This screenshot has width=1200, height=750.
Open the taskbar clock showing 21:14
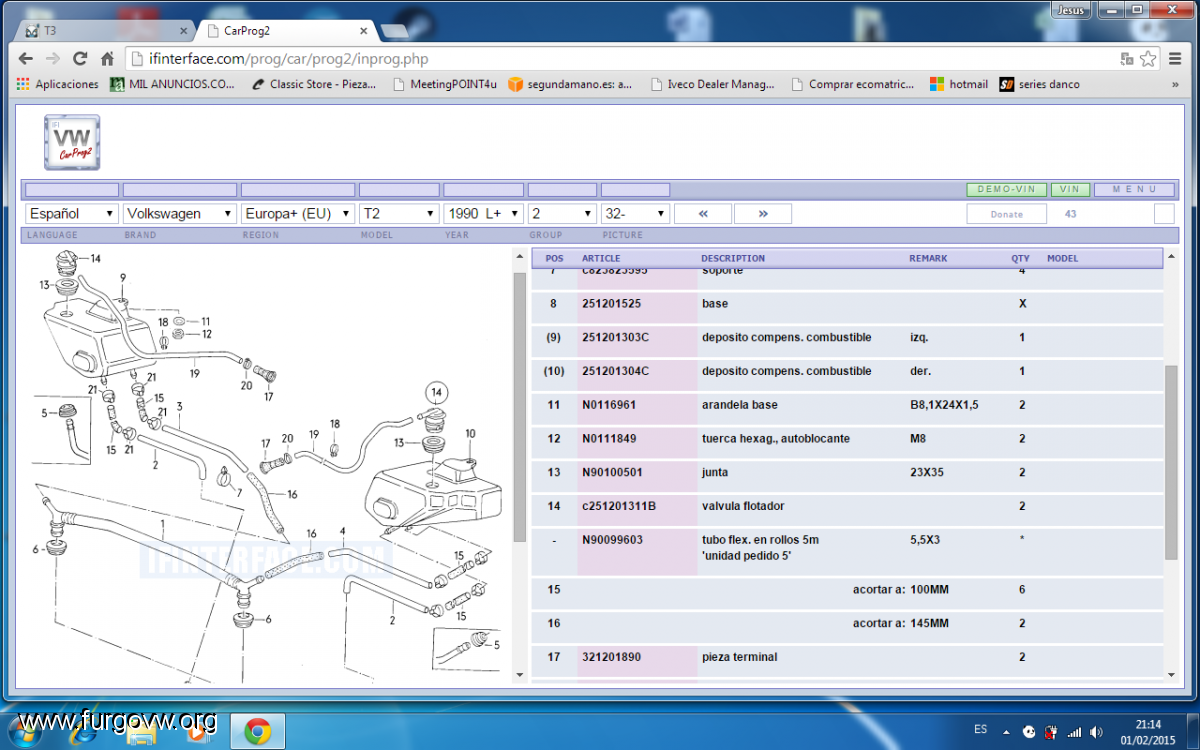click(1148, 732)
